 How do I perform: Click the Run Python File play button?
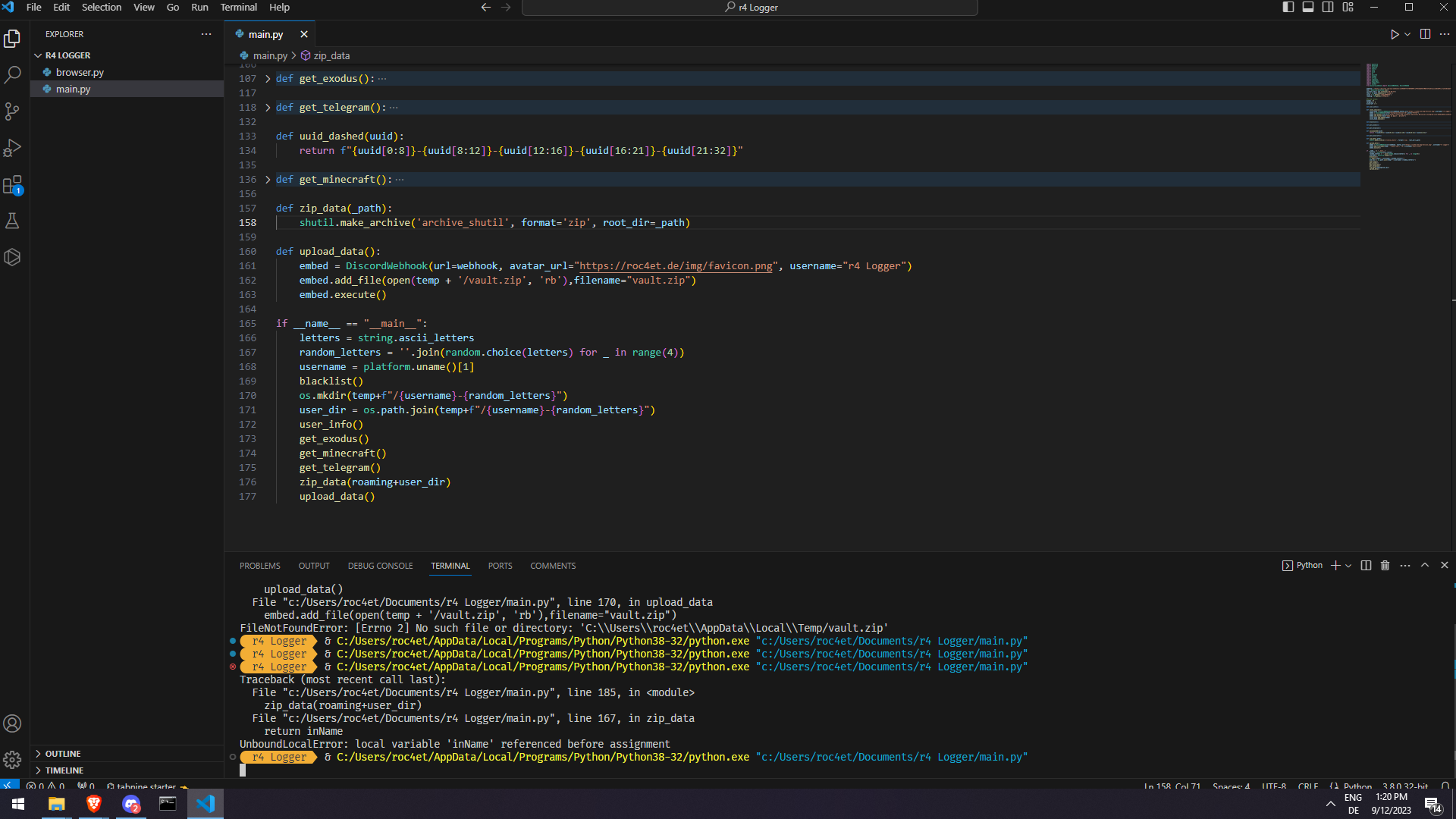pyautogui.click(x=1394, y=34)
